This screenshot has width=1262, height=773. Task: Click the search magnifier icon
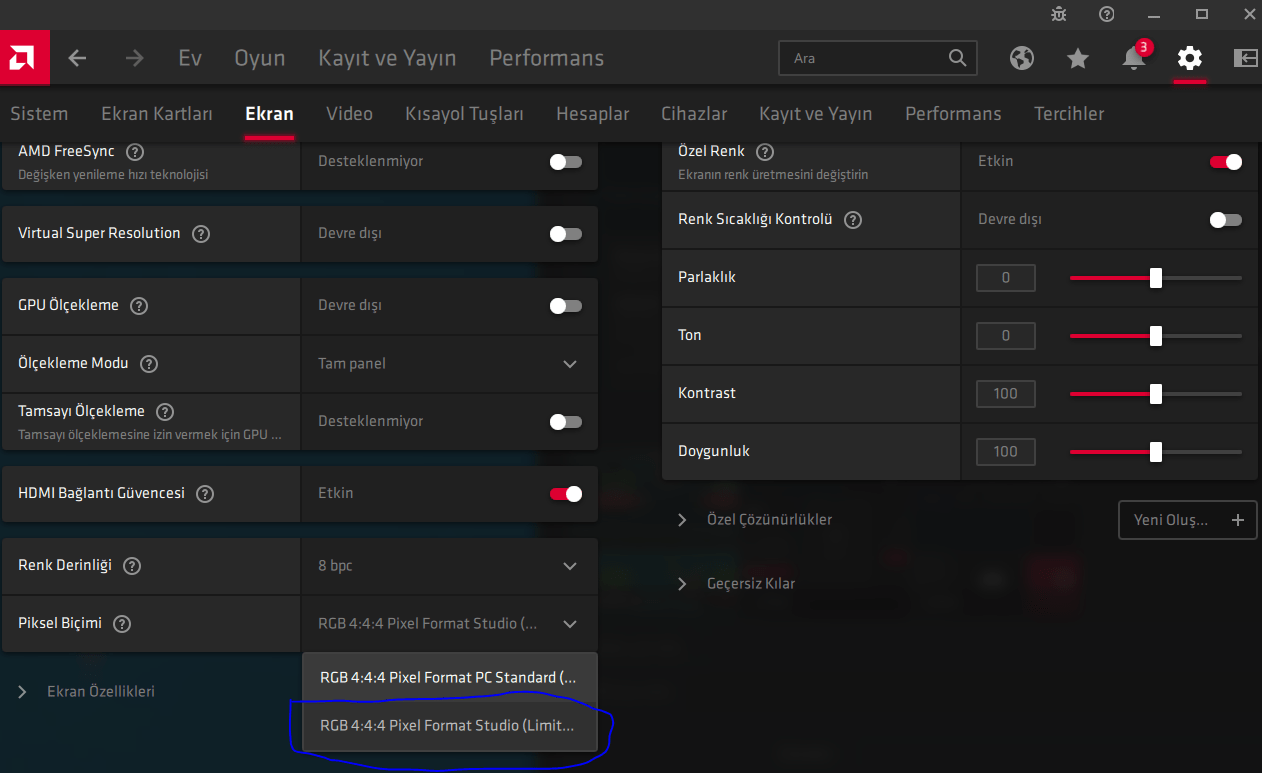coord(957,58)
